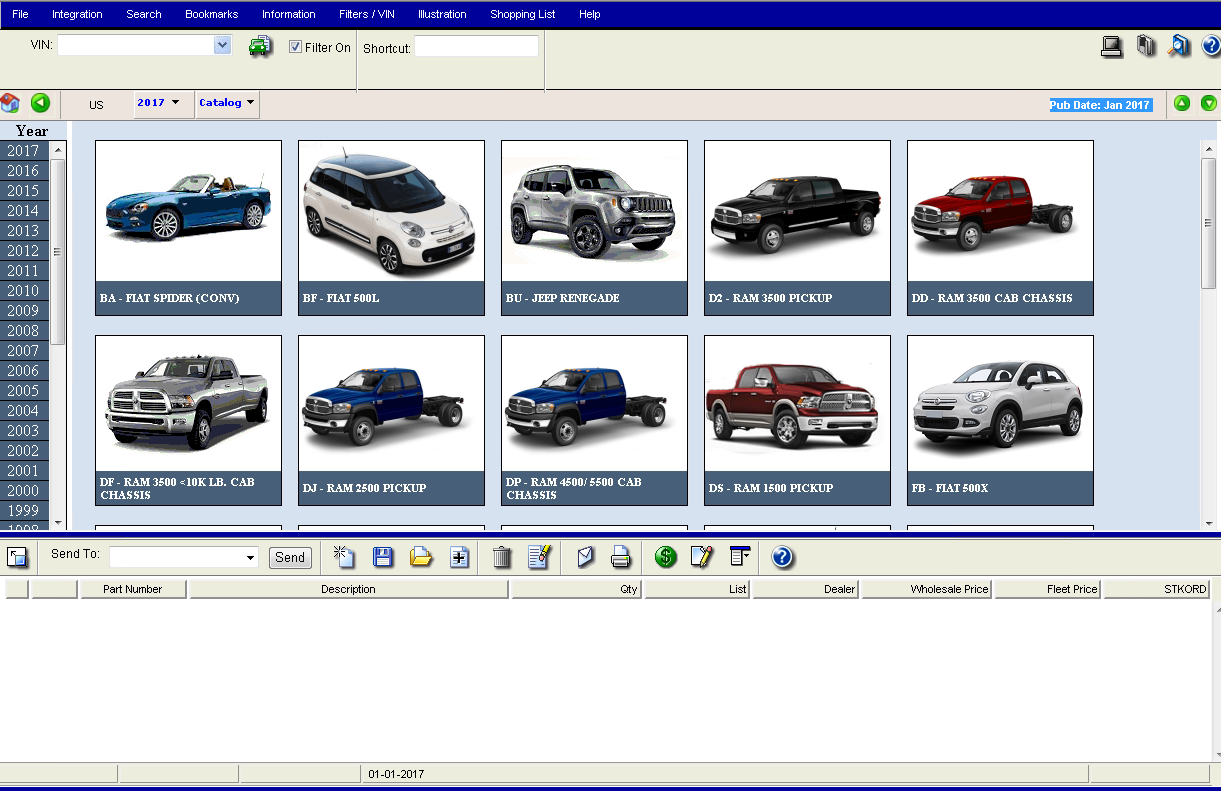Click the green car VIN lookup icon

click(x=260, y=46)
